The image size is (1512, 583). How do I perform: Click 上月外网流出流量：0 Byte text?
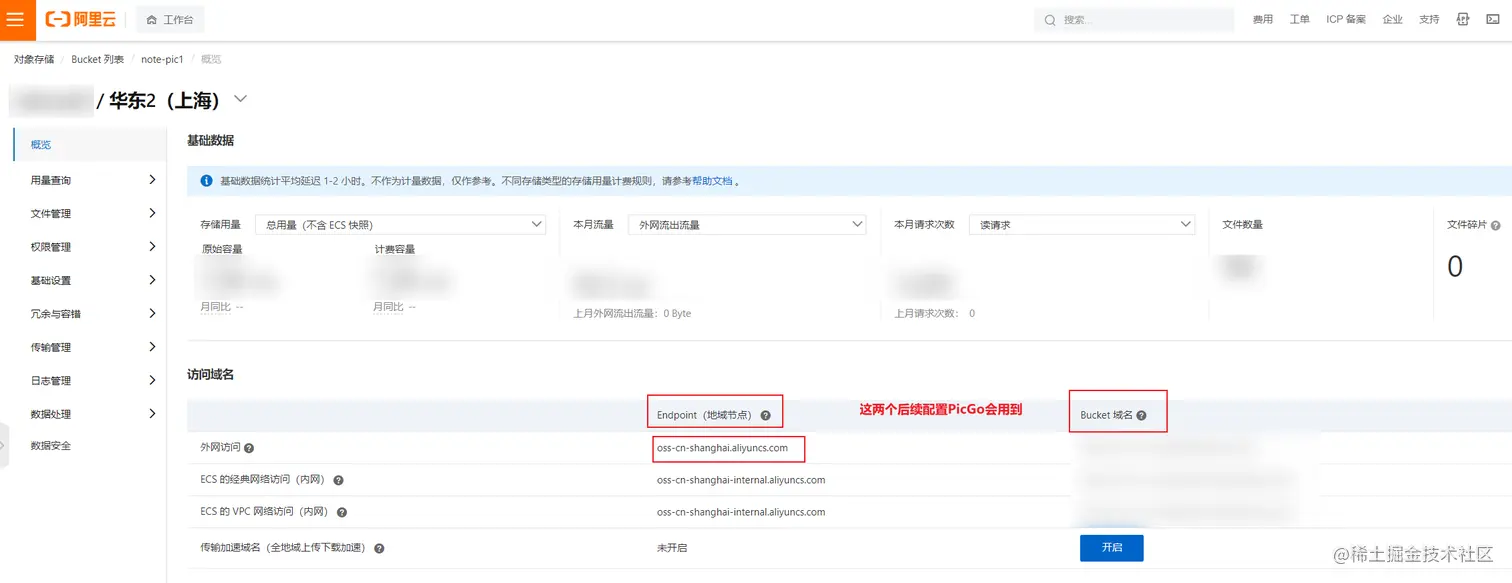632,313
